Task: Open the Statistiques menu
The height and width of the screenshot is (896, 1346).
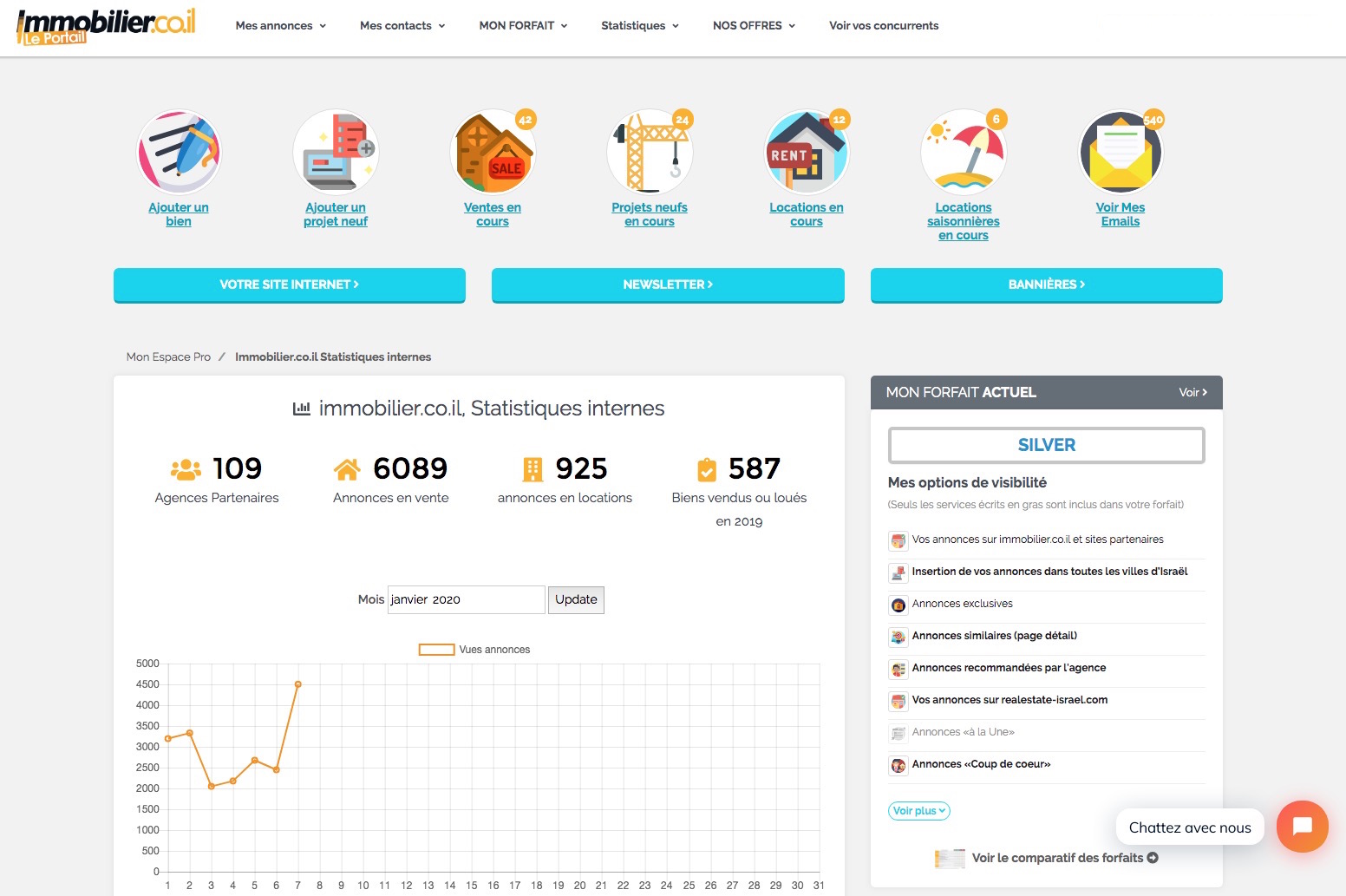Action: 638,25
